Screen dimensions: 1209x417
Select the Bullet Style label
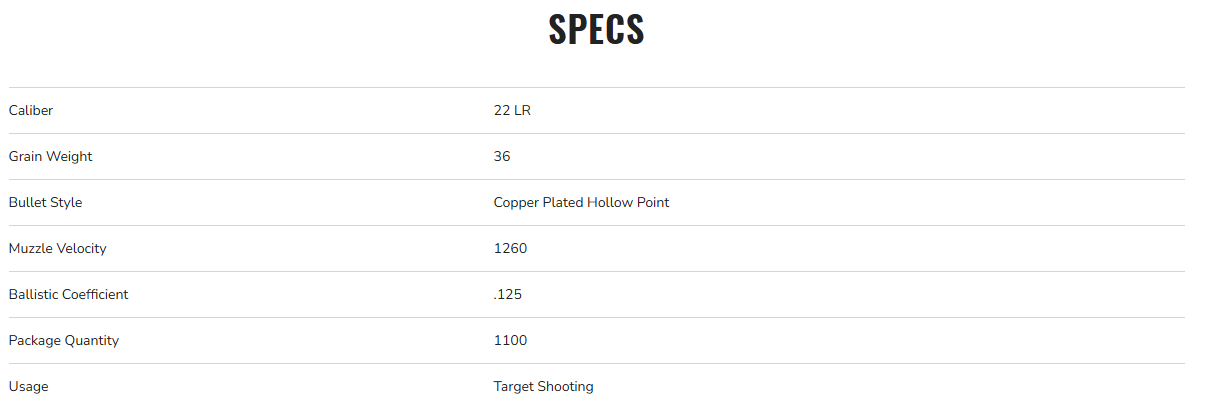[x=45, y=203]
